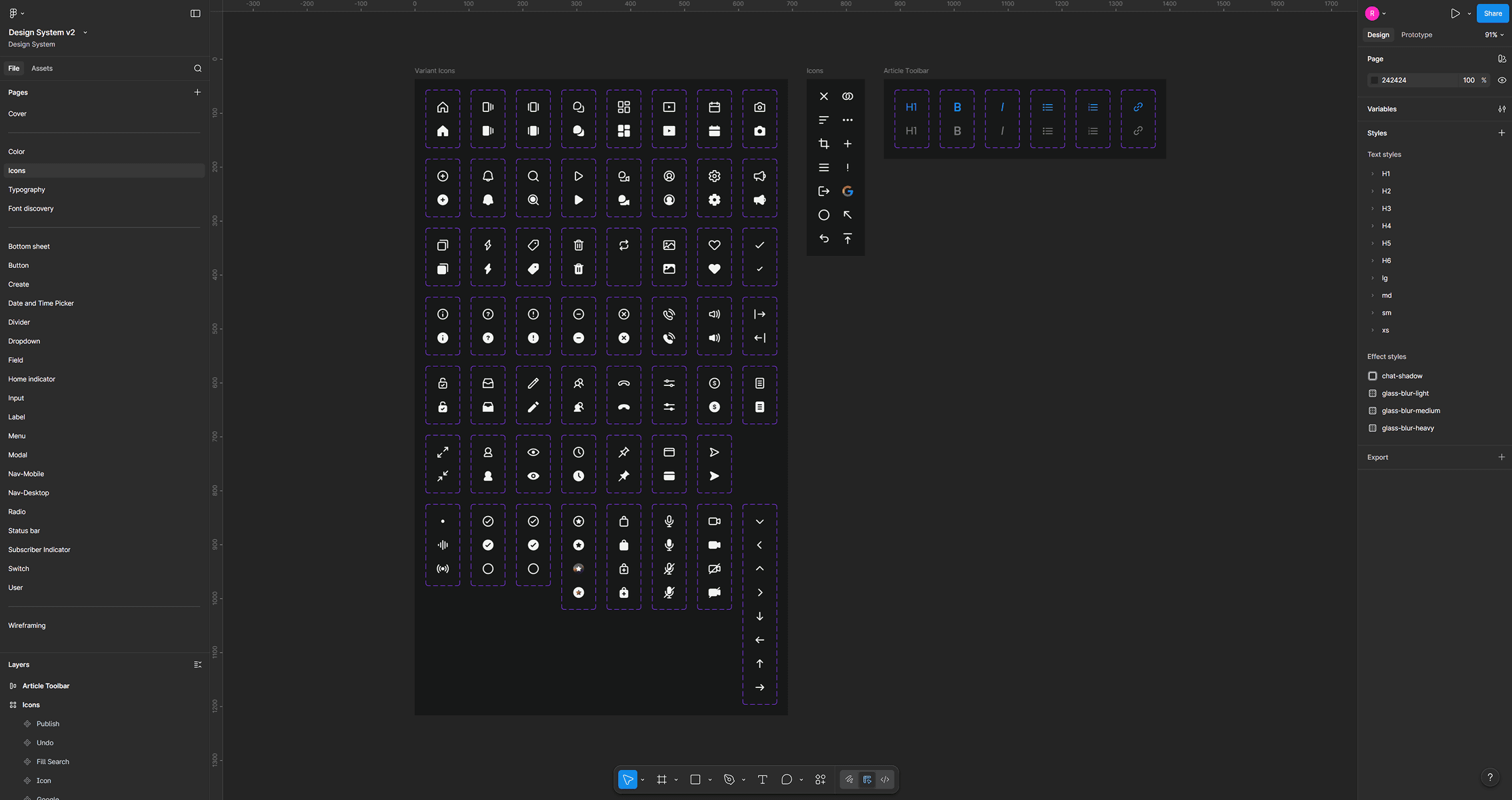This screenshot has width=1512, height=800.
Task: Open the Typography page
Action: coord(27,189)
